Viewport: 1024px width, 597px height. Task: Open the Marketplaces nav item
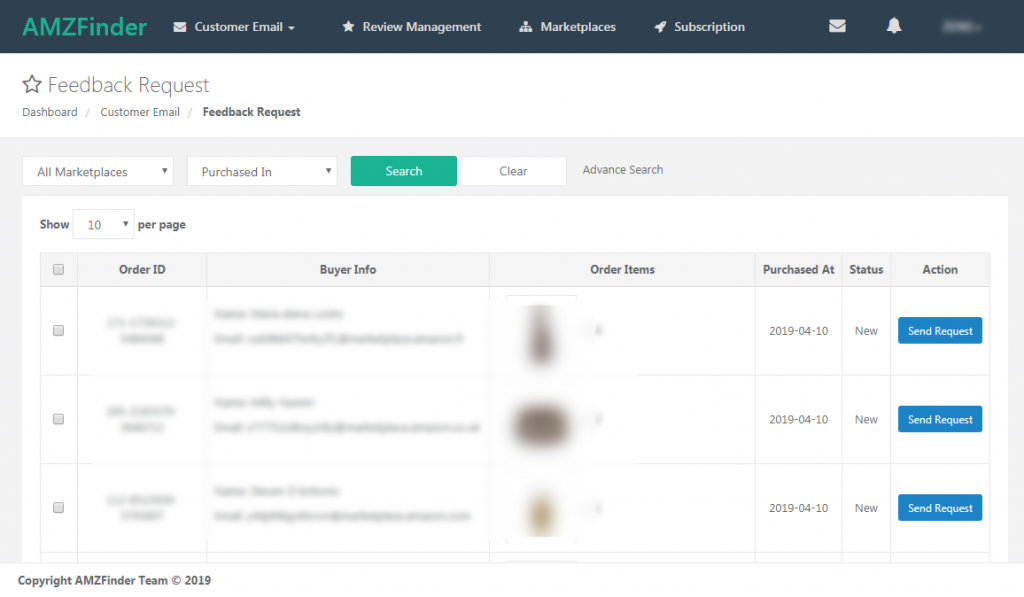tap(568, 27)
